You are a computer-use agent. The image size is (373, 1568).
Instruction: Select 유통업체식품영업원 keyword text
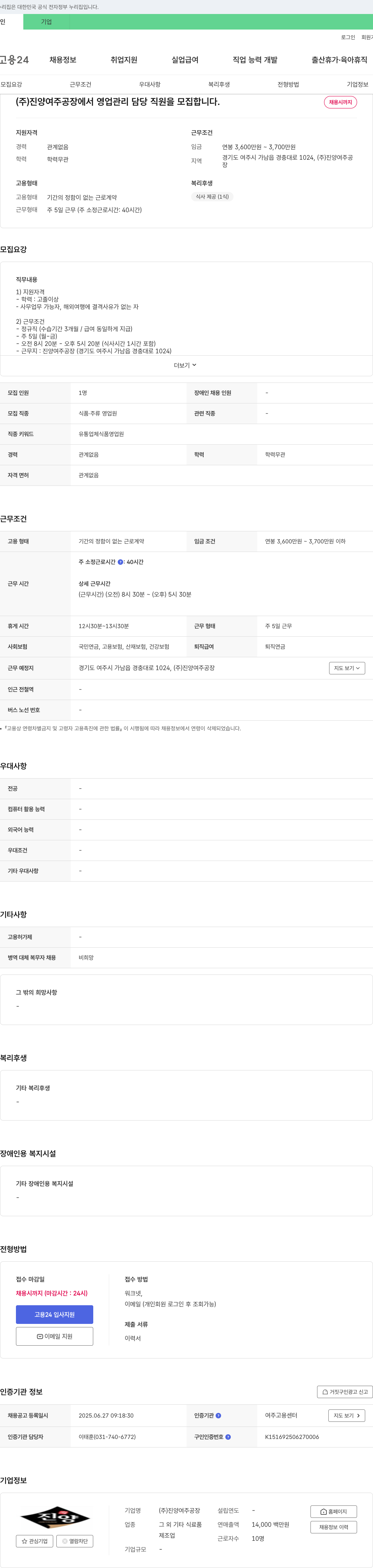click(x=101, y=434)
